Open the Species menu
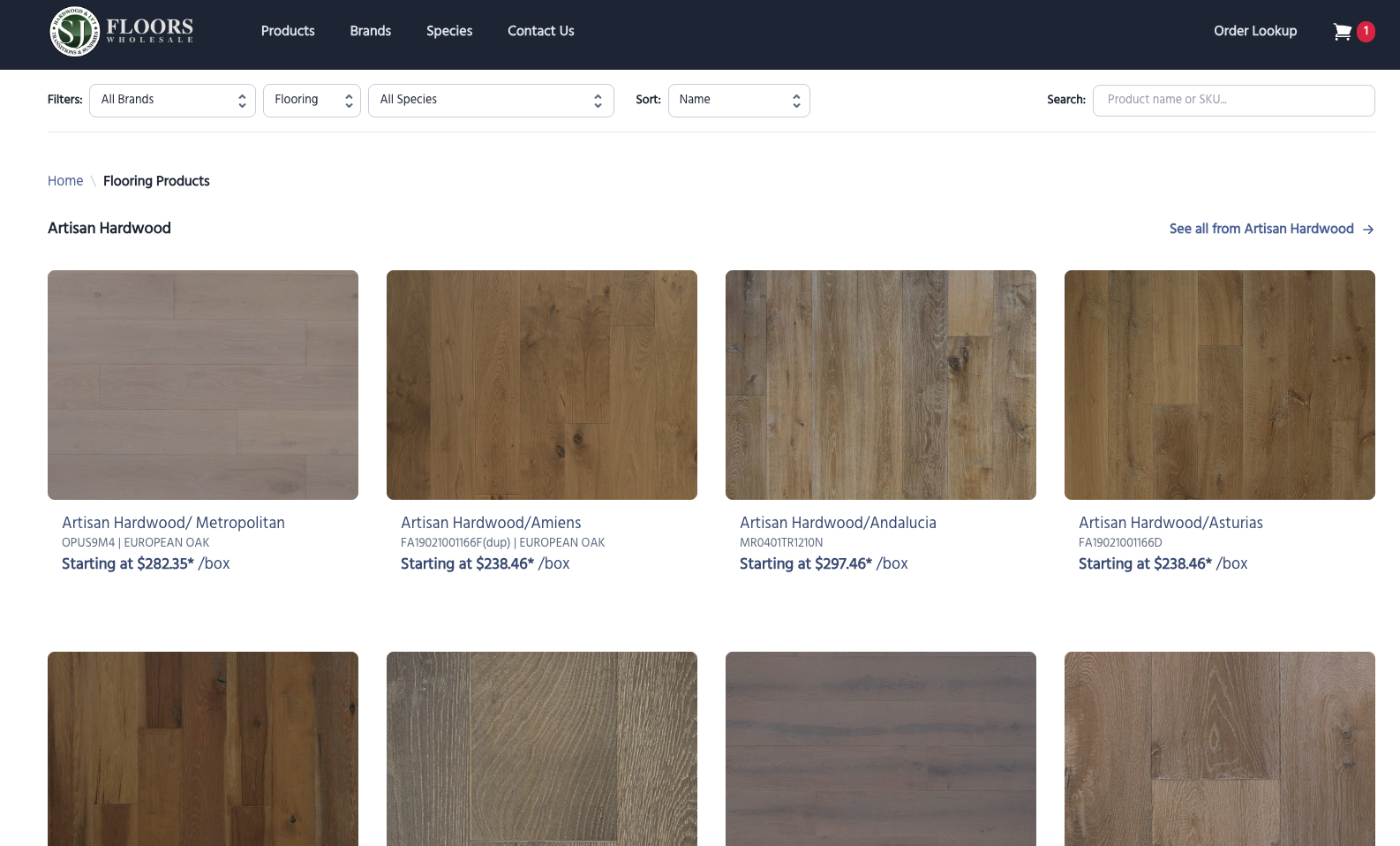 pos(449,31)
